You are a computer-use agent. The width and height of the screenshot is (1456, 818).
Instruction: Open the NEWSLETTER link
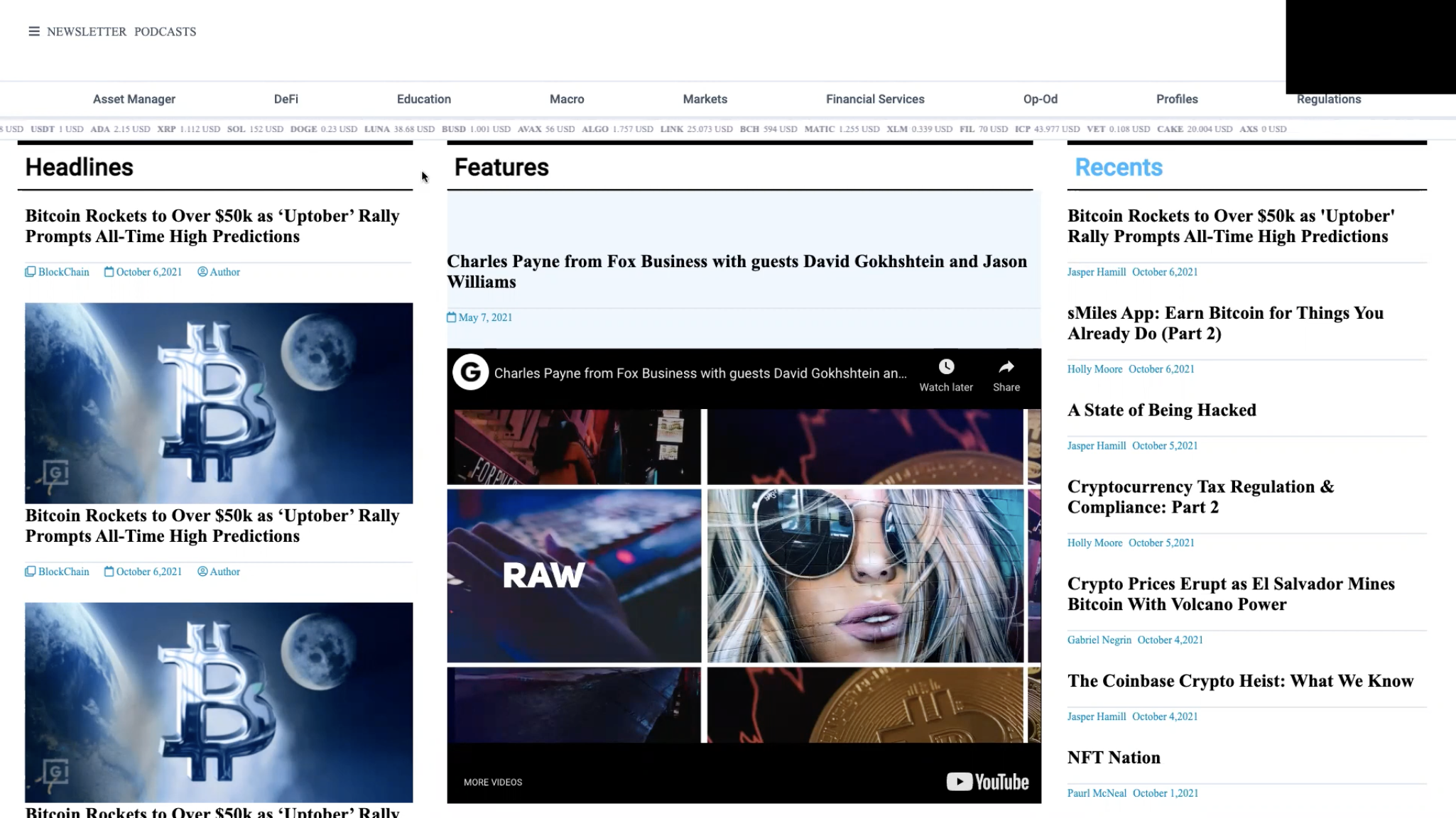[87, 31]
